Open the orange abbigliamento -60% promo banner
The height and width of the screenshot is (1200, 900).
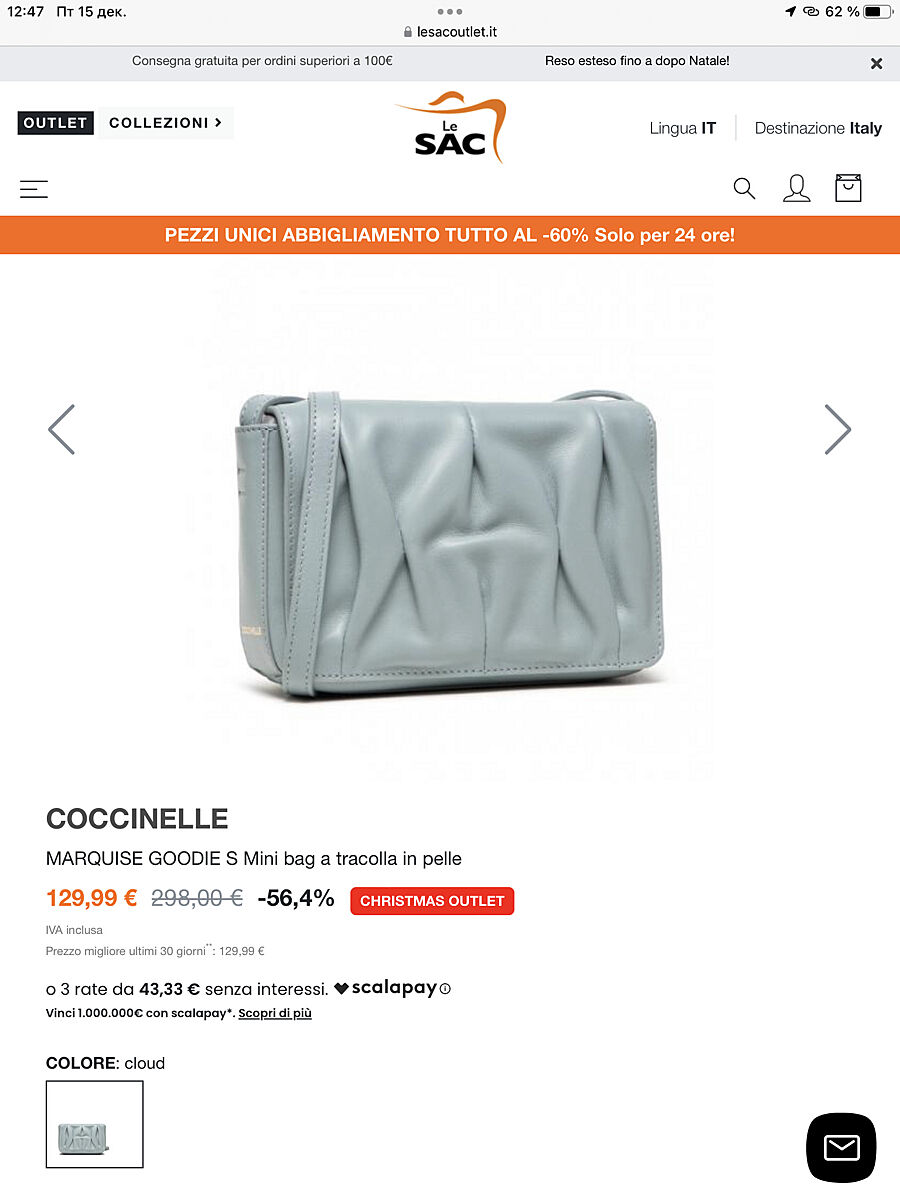(x=450, y=236)
